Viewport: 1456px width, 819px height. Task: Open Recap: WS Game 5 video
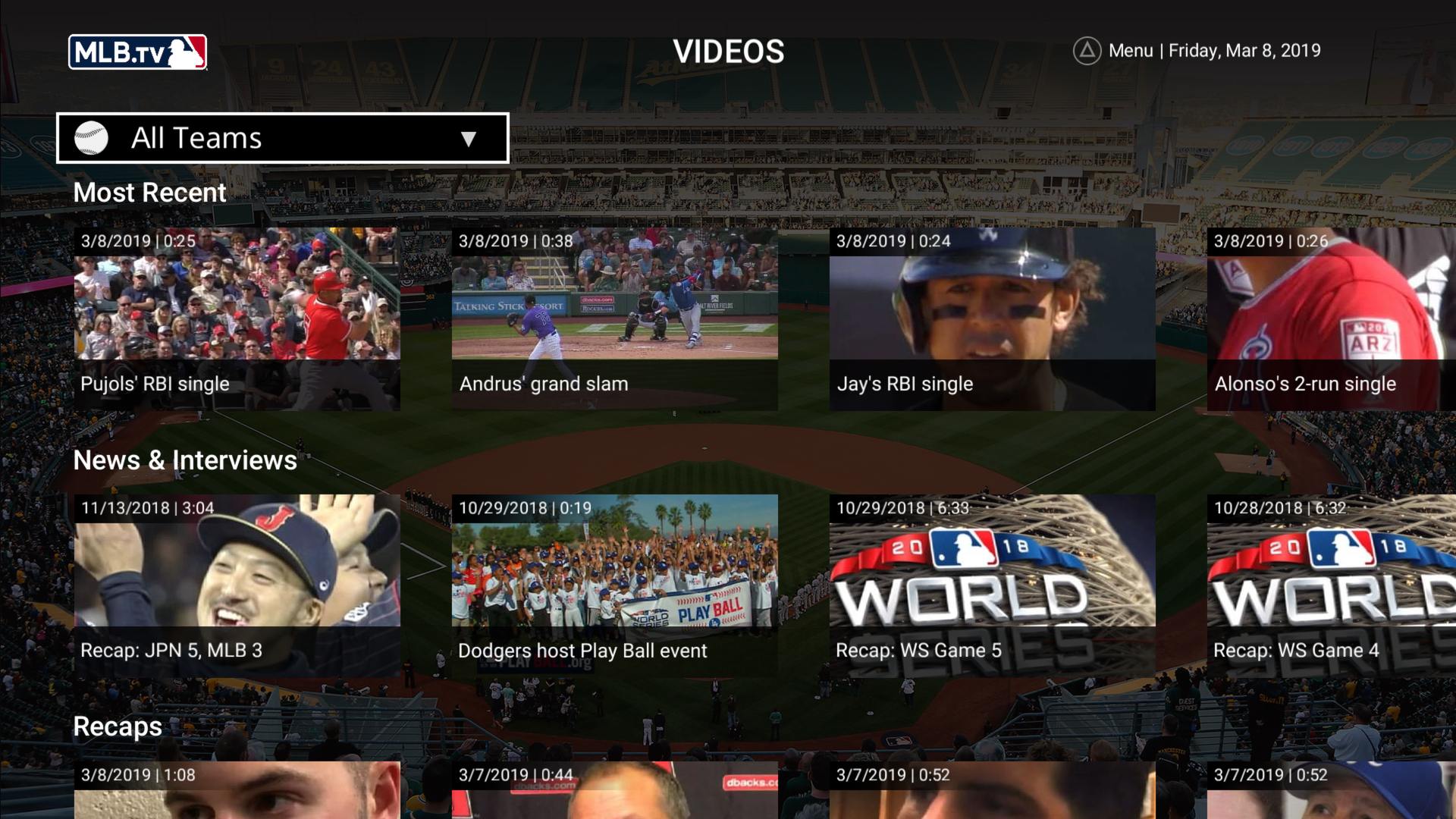coord(993,585)
